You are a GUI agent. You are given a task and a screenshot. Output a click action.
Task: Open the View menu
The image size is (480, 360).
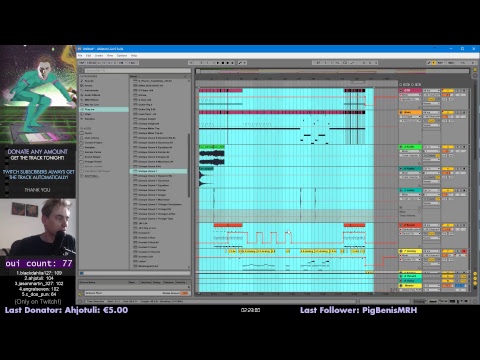(110, 55)
